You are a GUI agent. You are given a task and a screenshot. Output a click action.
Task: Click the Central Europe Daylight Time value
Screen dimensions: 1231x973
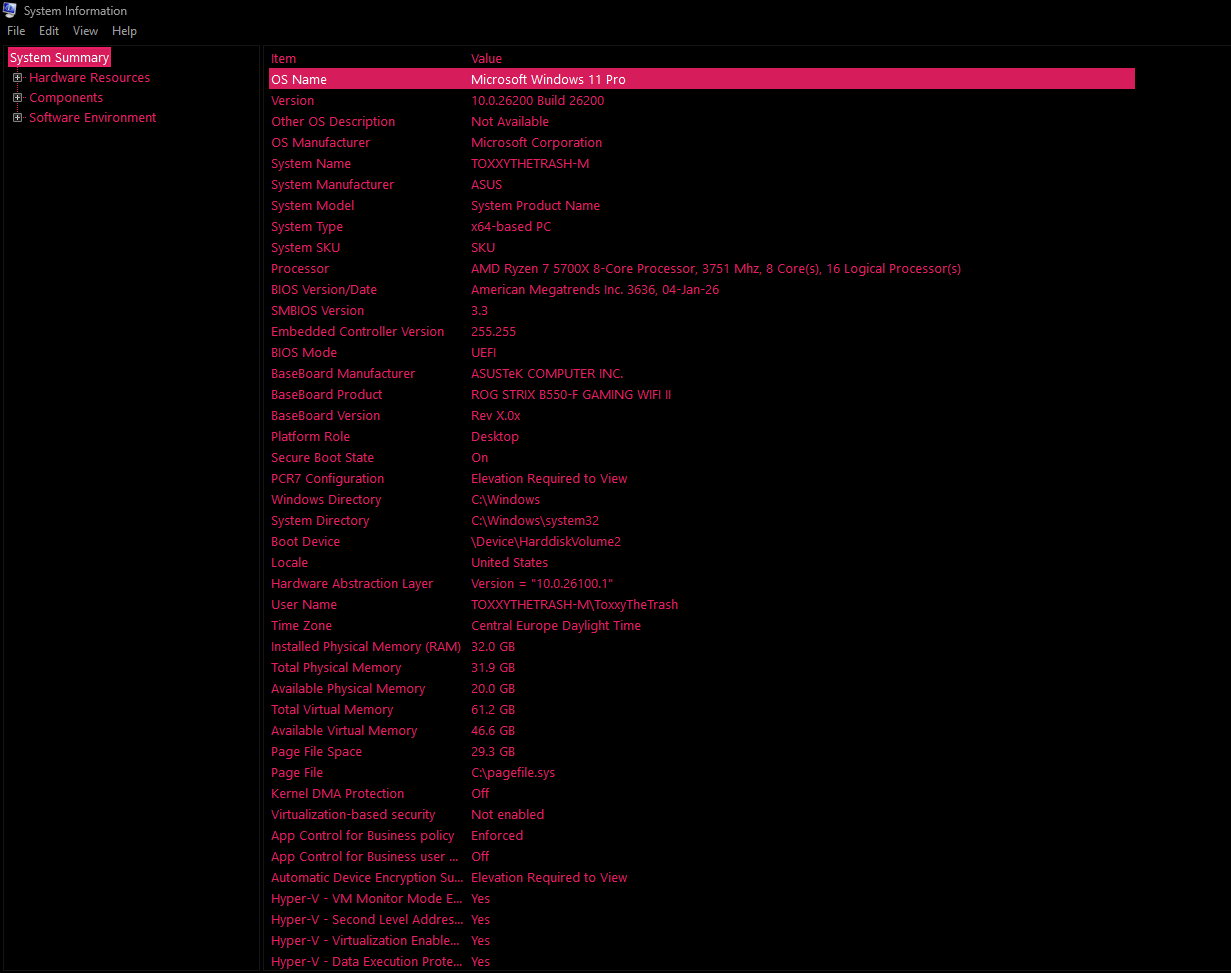[556, 626]
